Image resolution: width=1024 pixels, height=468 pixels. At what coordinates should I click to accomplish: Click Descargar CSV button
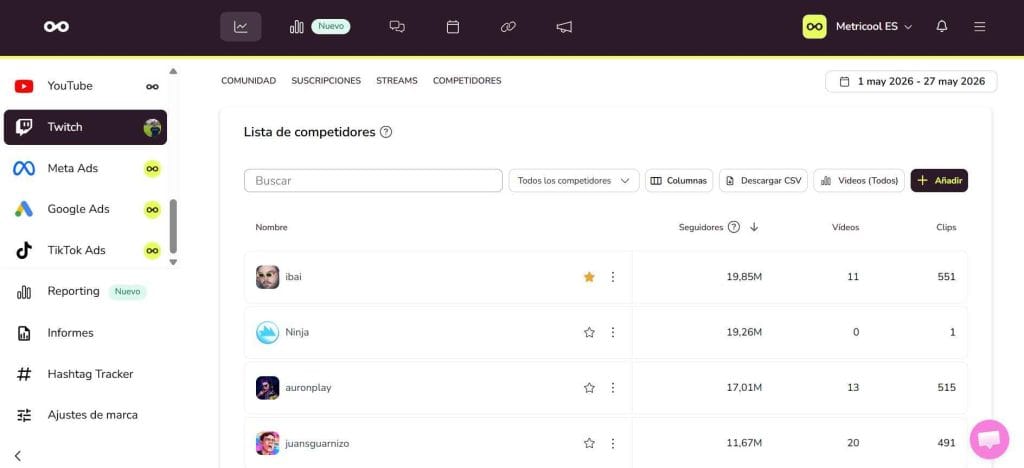[763, 181]
